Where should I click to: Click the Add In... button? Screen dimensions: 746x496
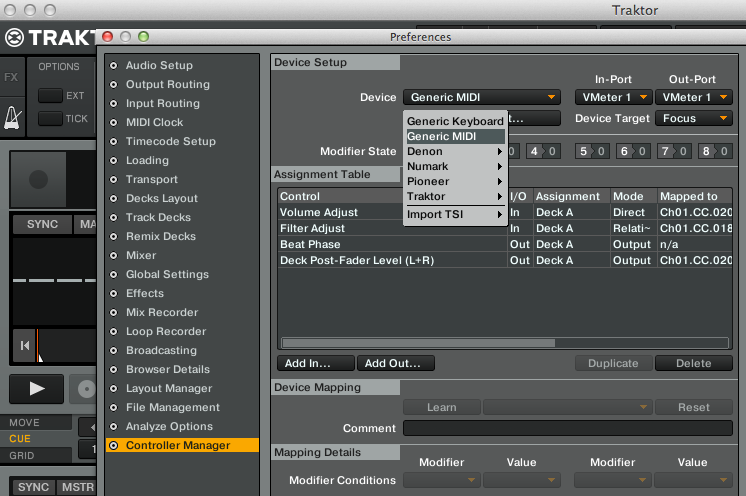click(x=315, y=363)
